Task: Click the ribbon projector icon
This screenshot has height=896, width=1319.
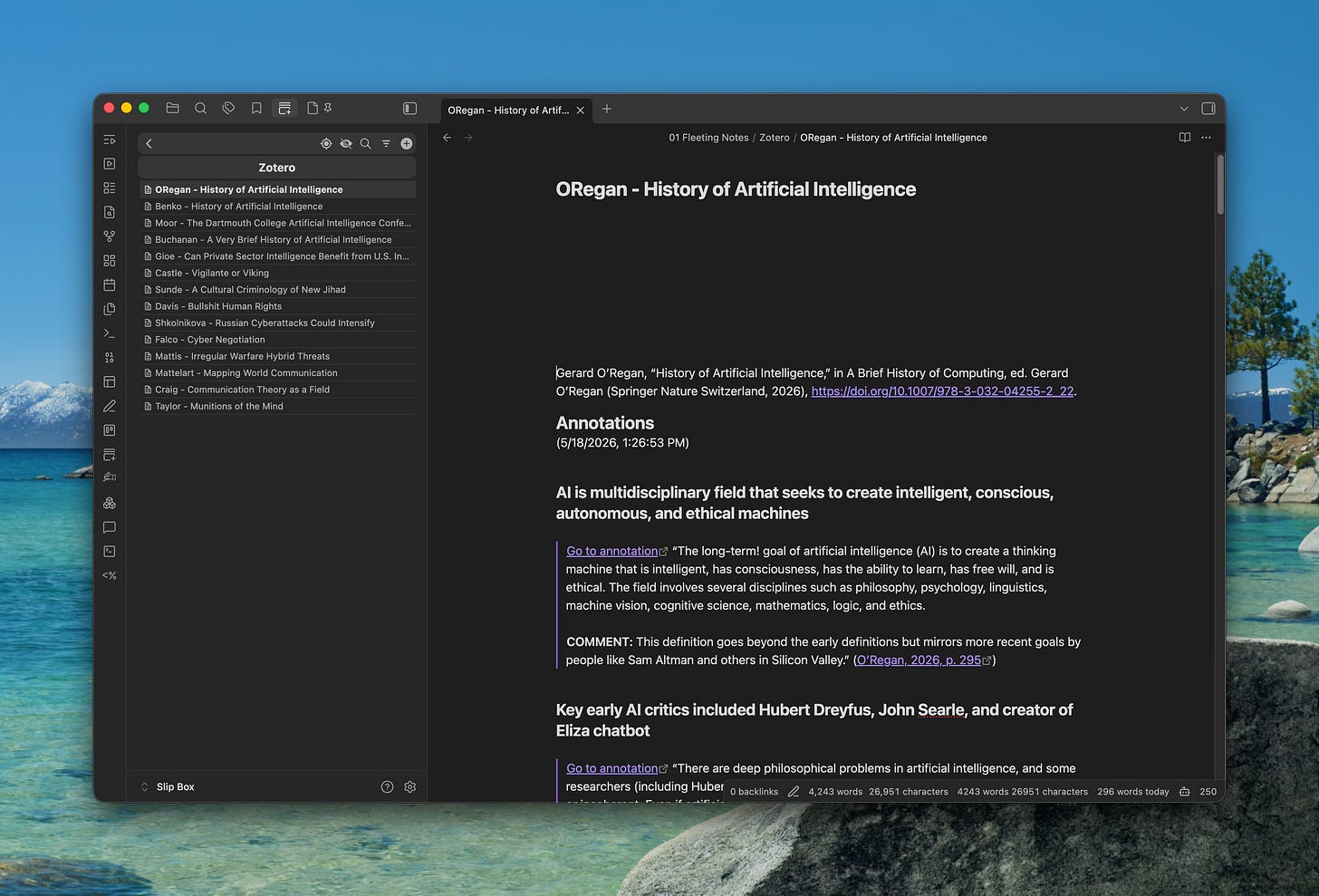Action: (x=110, y=478)
